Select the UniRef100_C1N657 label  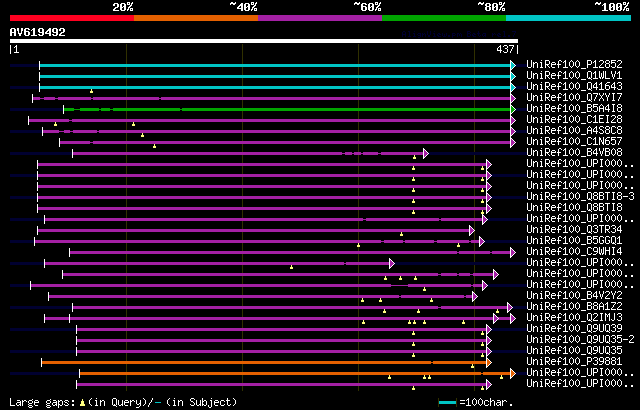(x=574, y=142)
